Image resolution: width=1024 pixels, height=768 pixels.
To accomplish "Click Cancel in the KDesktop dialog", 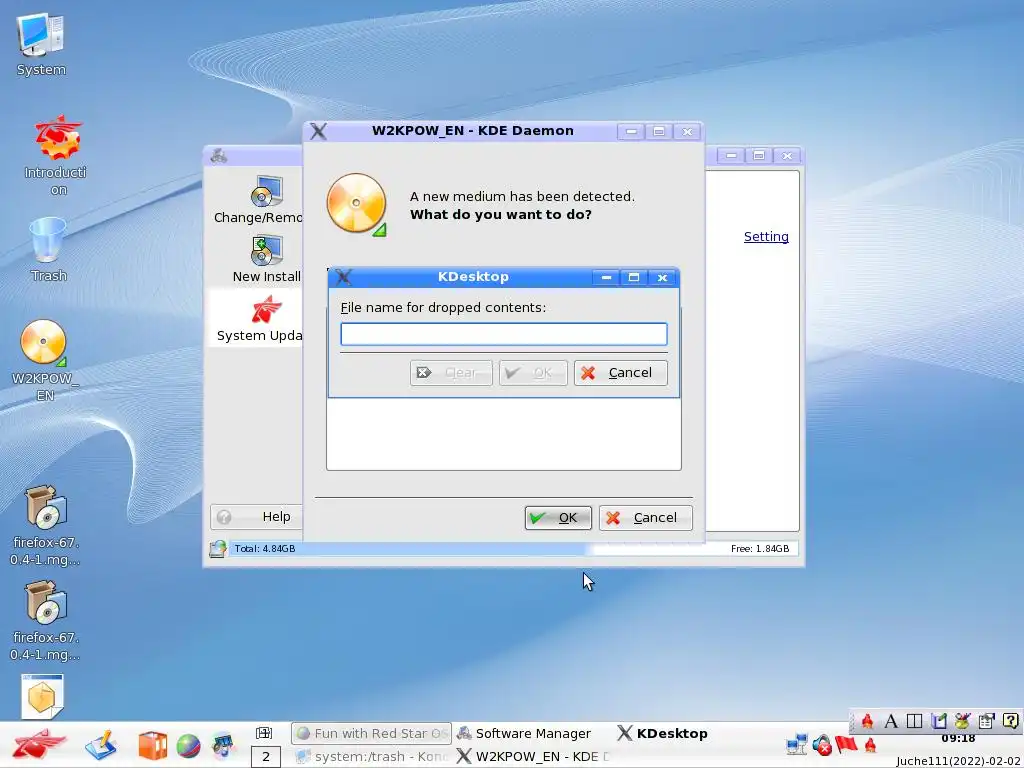I will [620, 373].
